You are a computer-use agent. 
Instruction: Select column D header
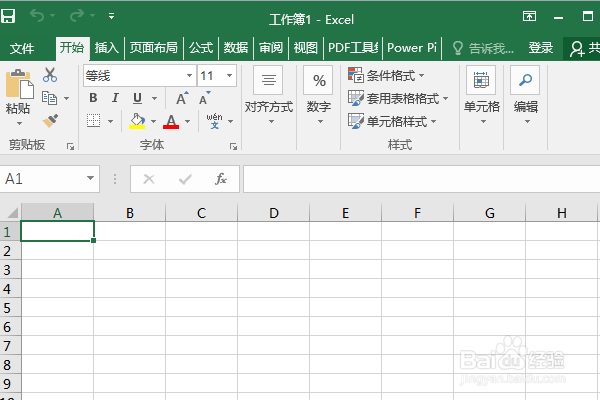tap(274, 213)
